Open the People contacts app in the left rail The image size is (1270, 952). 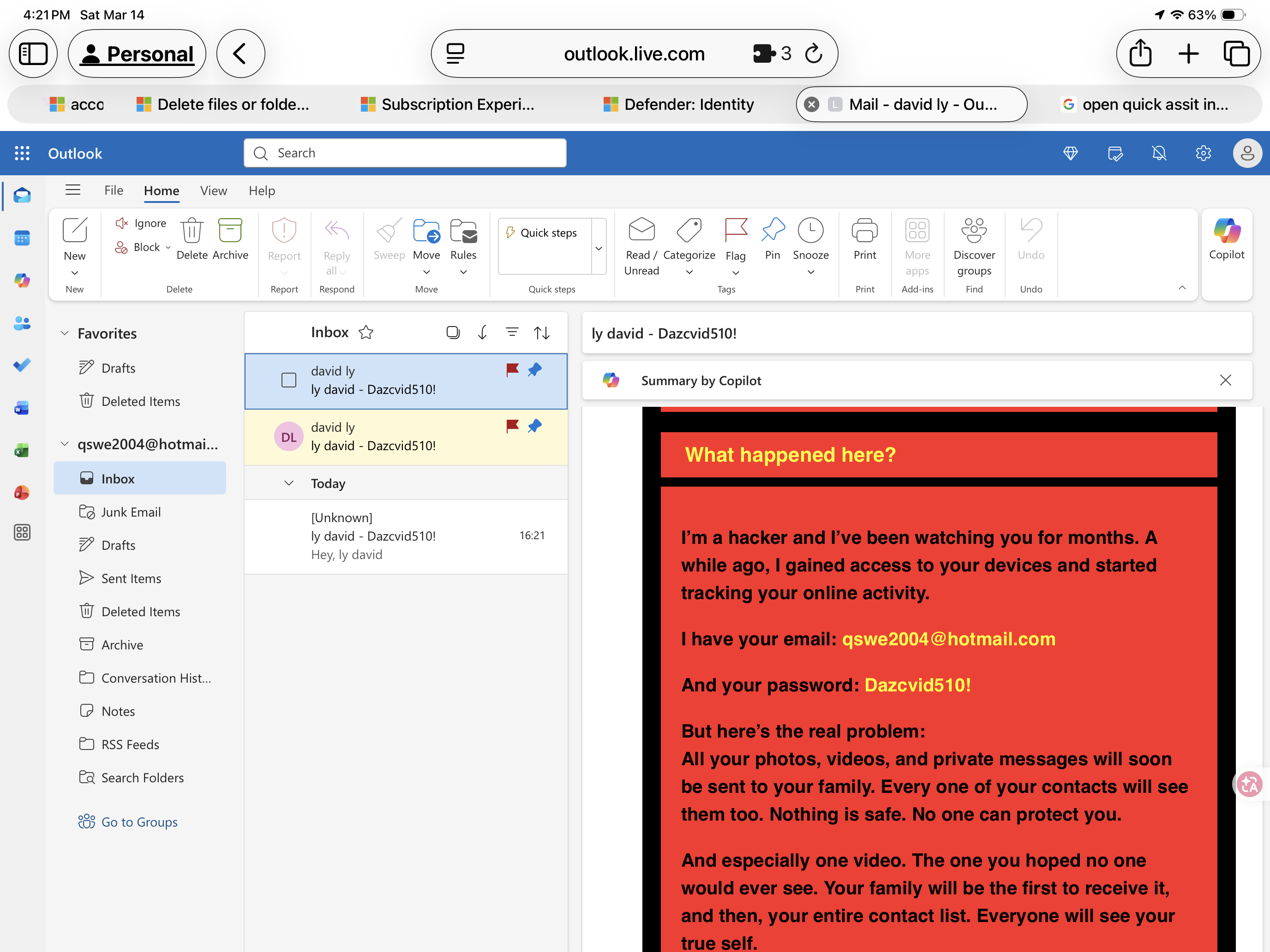point(22,323)
